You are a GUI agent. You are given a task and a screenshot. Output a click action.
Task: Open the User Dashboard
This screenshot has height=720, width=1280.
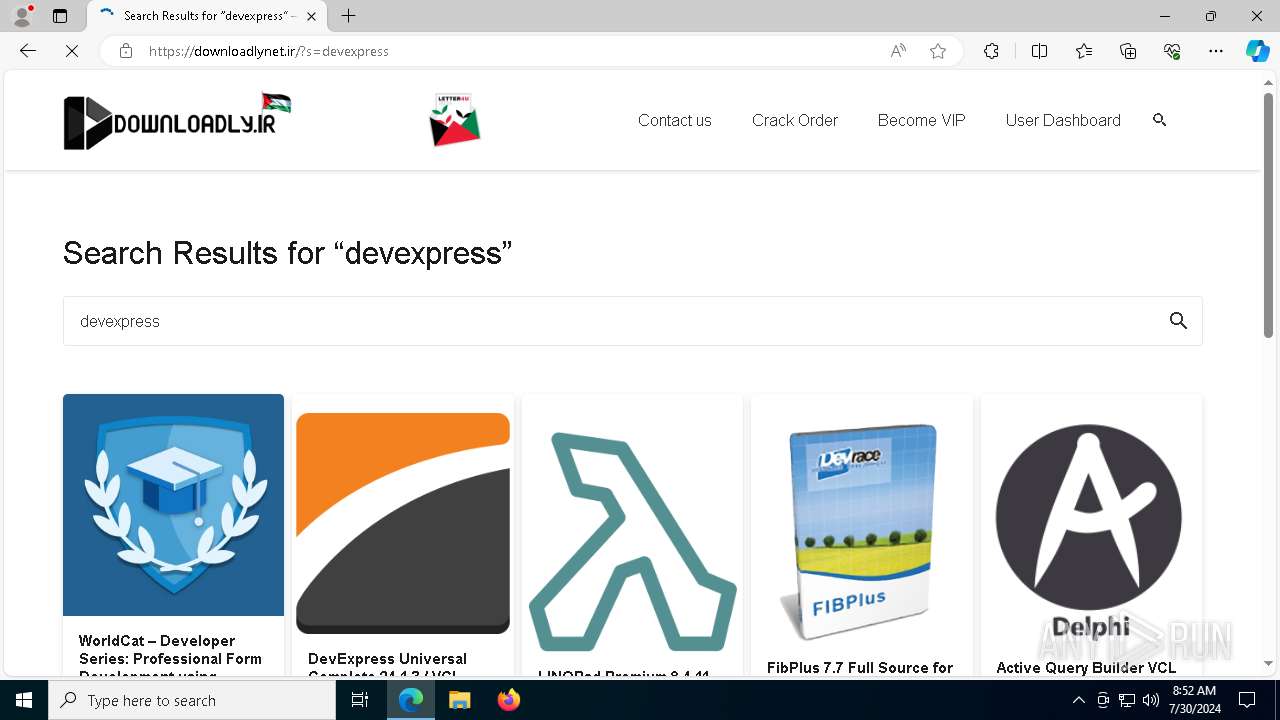tap(1063, 120)
